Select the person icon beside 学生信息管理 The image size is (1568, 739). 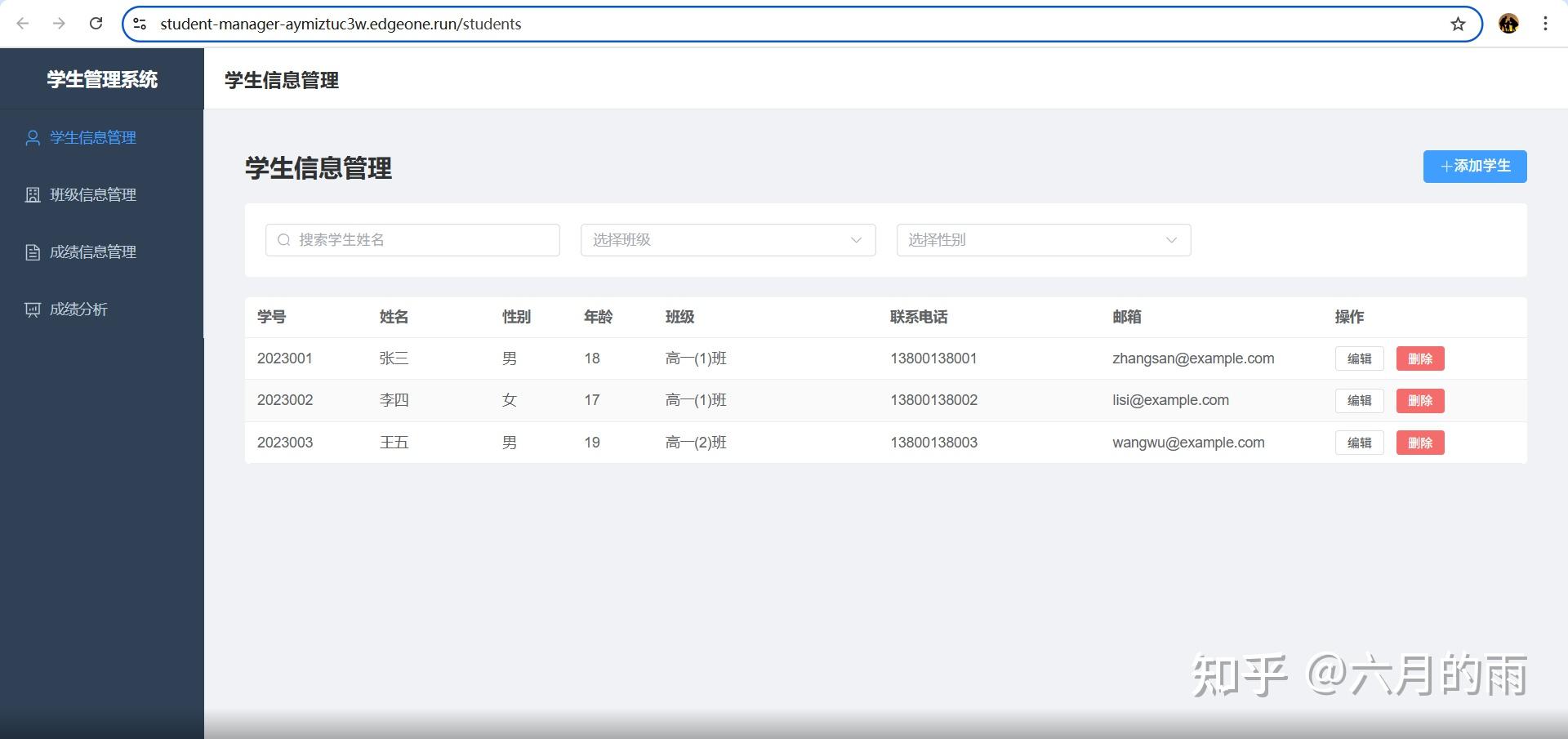[x=33, y=137]
